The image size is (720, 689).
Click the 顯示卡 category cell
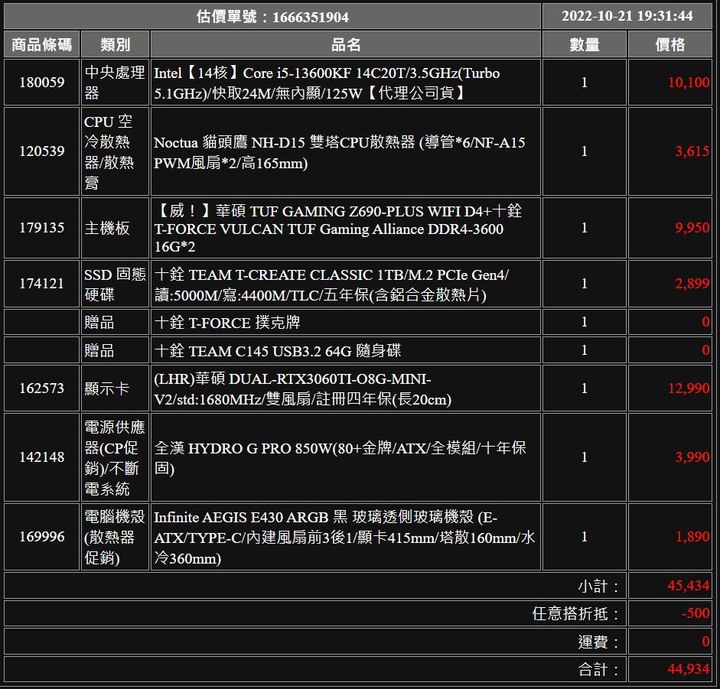(x=115, y=389)
